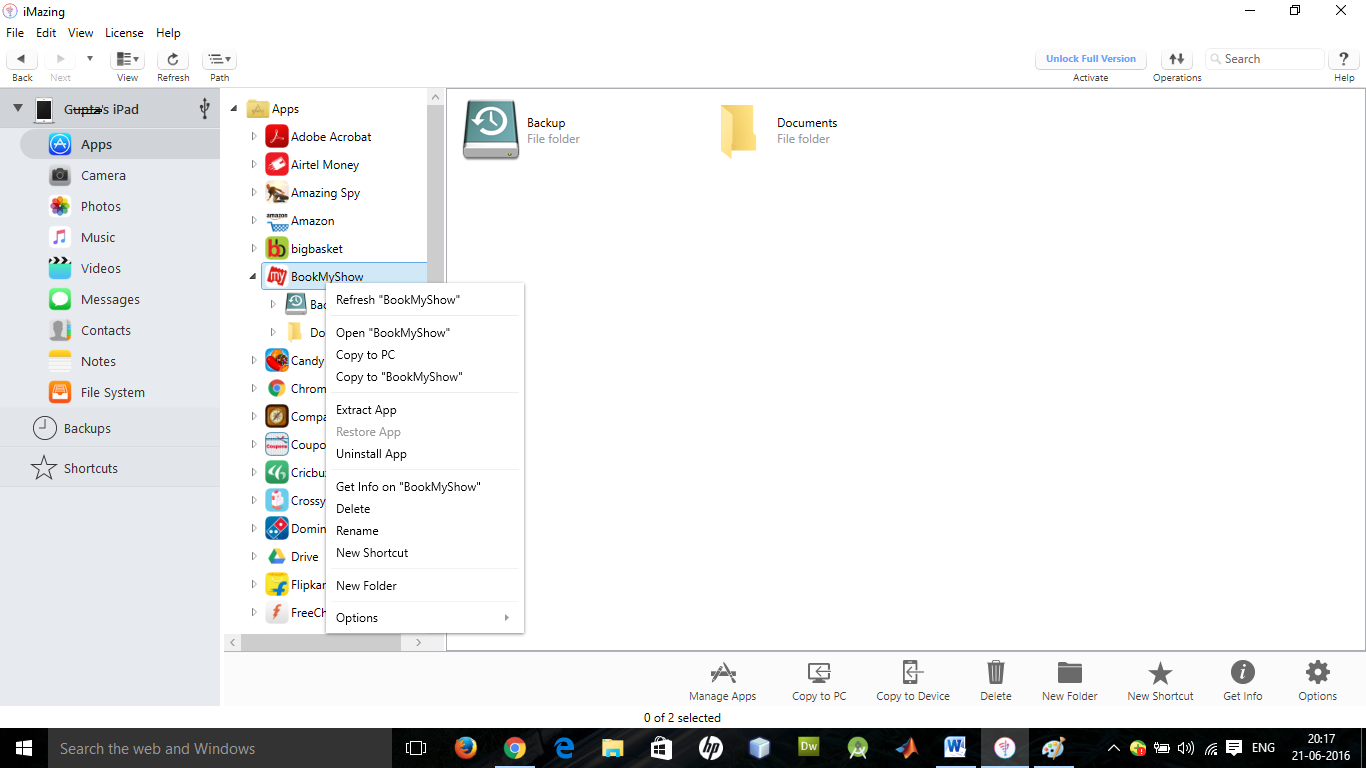Viewport: 1366px width, 768px height.
Task: Expand the Amazing Spy tree node
Action: coord(253,193)
